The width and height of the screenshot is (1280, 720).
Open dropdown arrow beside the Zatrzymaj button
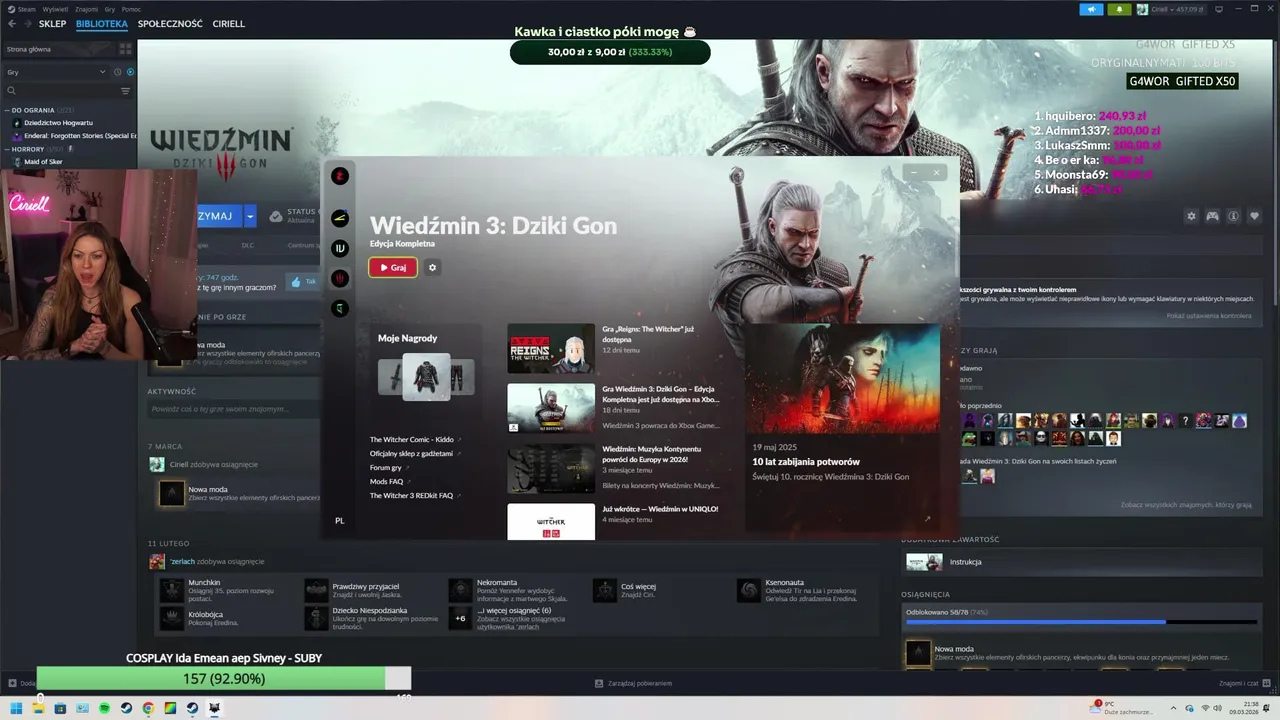[x=250, y=216]
